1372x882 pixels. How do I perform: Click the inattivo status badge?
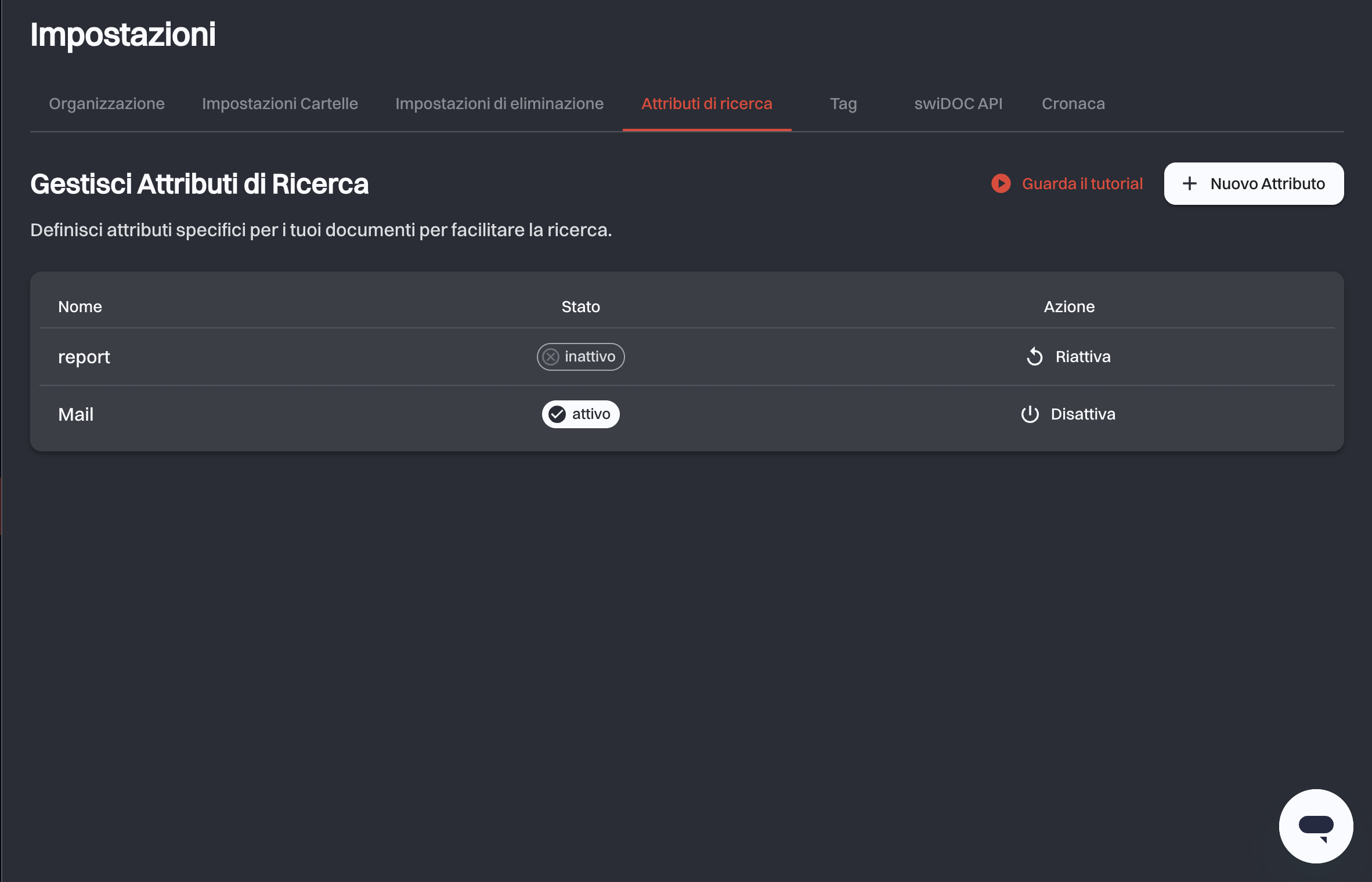pos(580,356)
